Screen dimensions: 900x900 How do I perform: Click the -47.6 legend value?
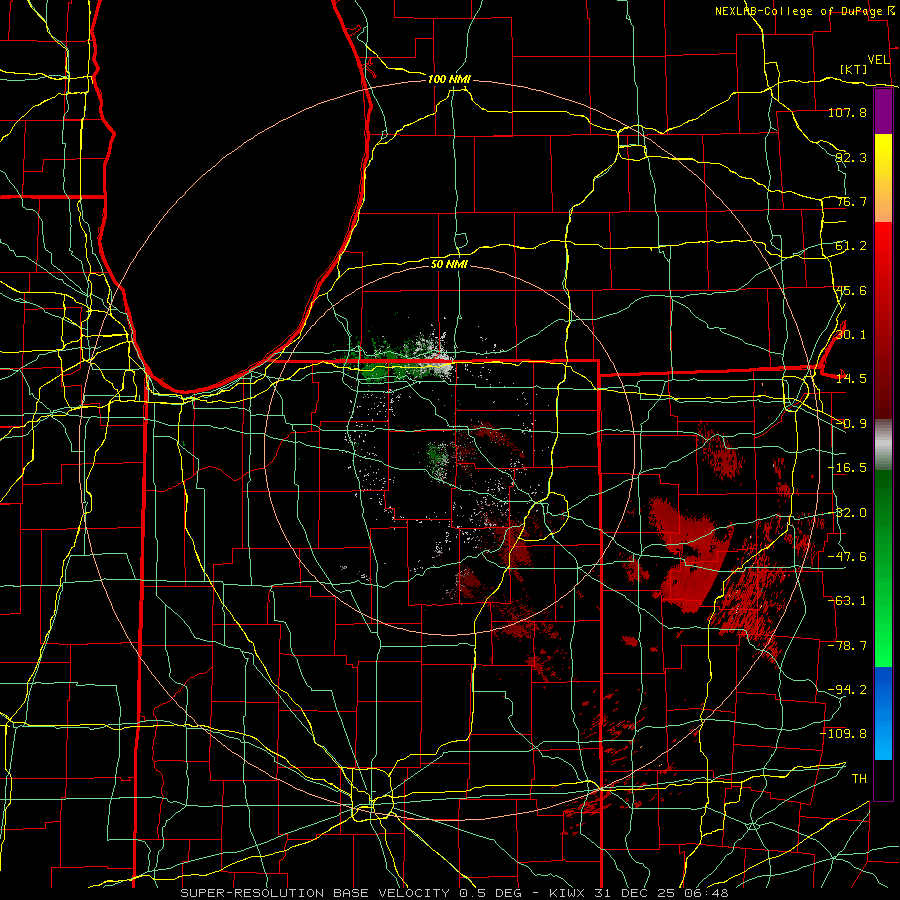847,557
